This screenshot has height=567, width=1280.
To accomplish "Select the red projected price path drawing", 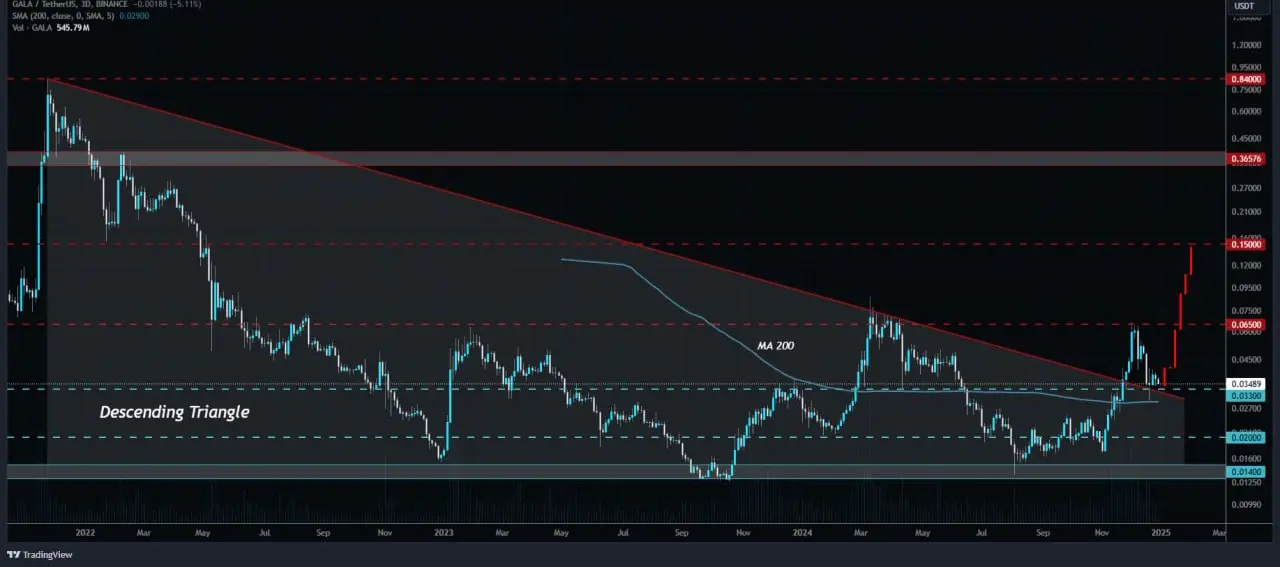I will pos(1180,315).
